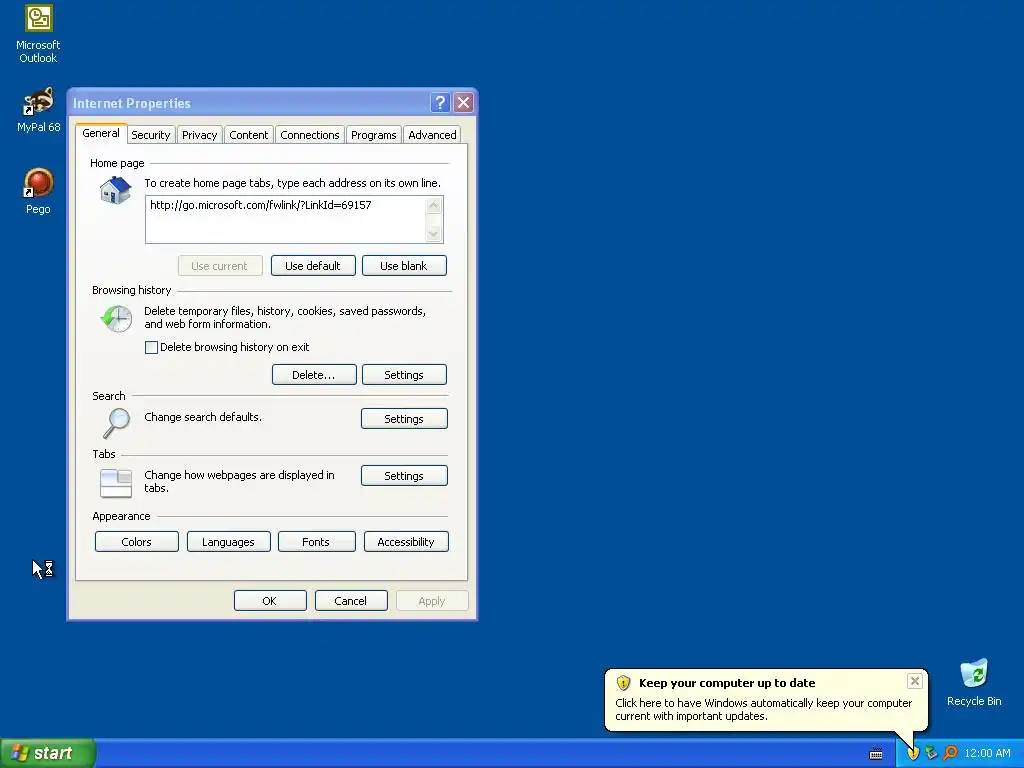The image size is (1024, 768).
Task: Open Search Settings button
Action: pyautogui.click(x=404, y=419)
